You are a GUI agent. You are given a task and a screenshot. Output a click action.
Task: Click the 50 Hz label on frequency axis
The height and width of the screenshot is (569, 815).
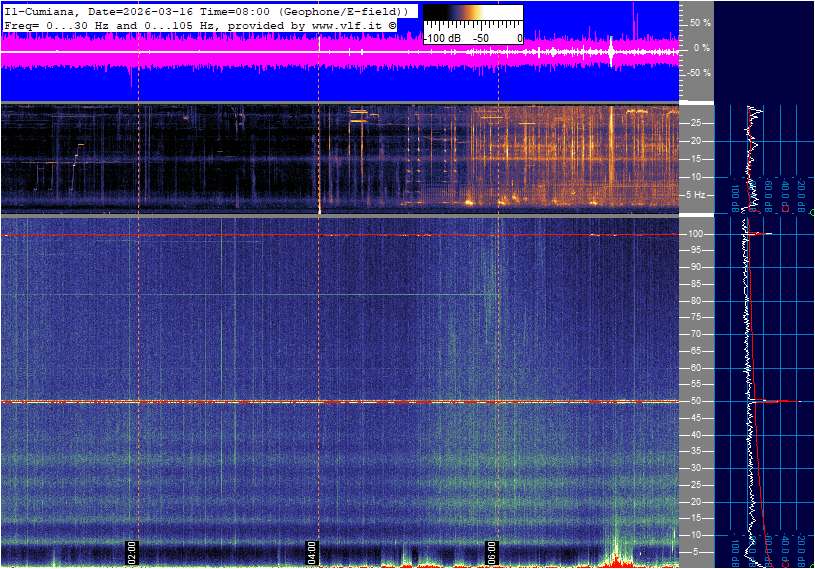tap(697, 401)
